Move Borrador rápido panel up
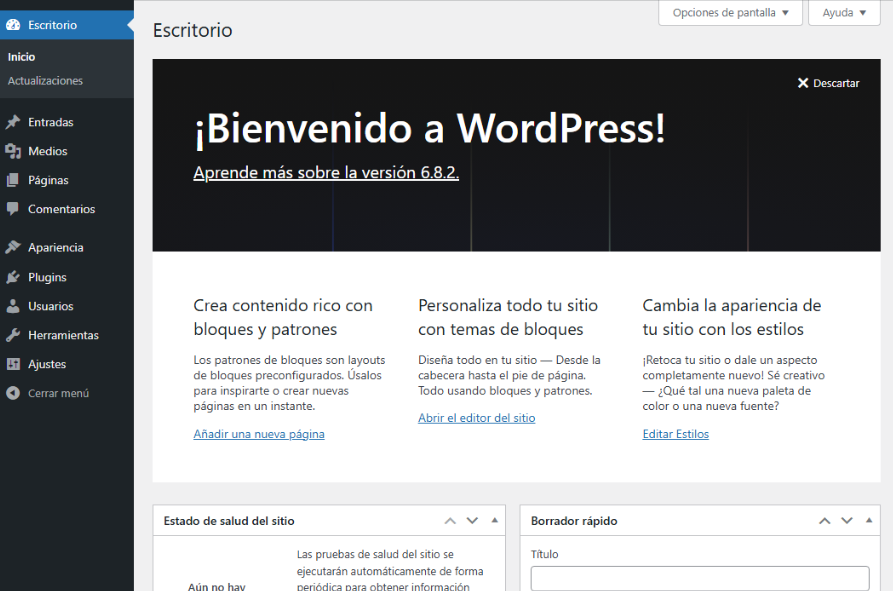The width and height of the screenshot is (893, 591). 825,521
